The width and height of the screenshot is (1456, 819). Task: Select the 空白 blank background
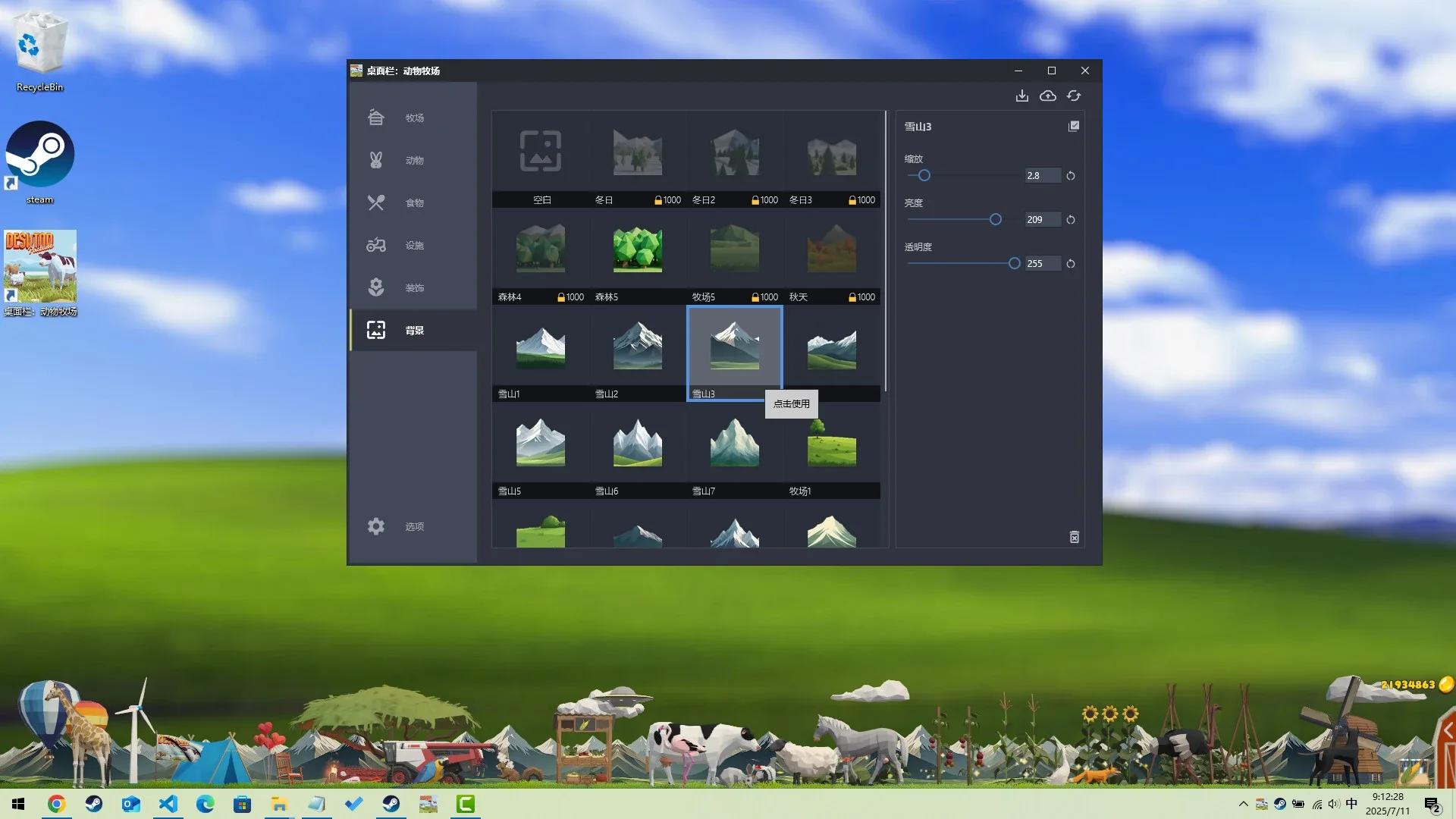tap(540, 152)
